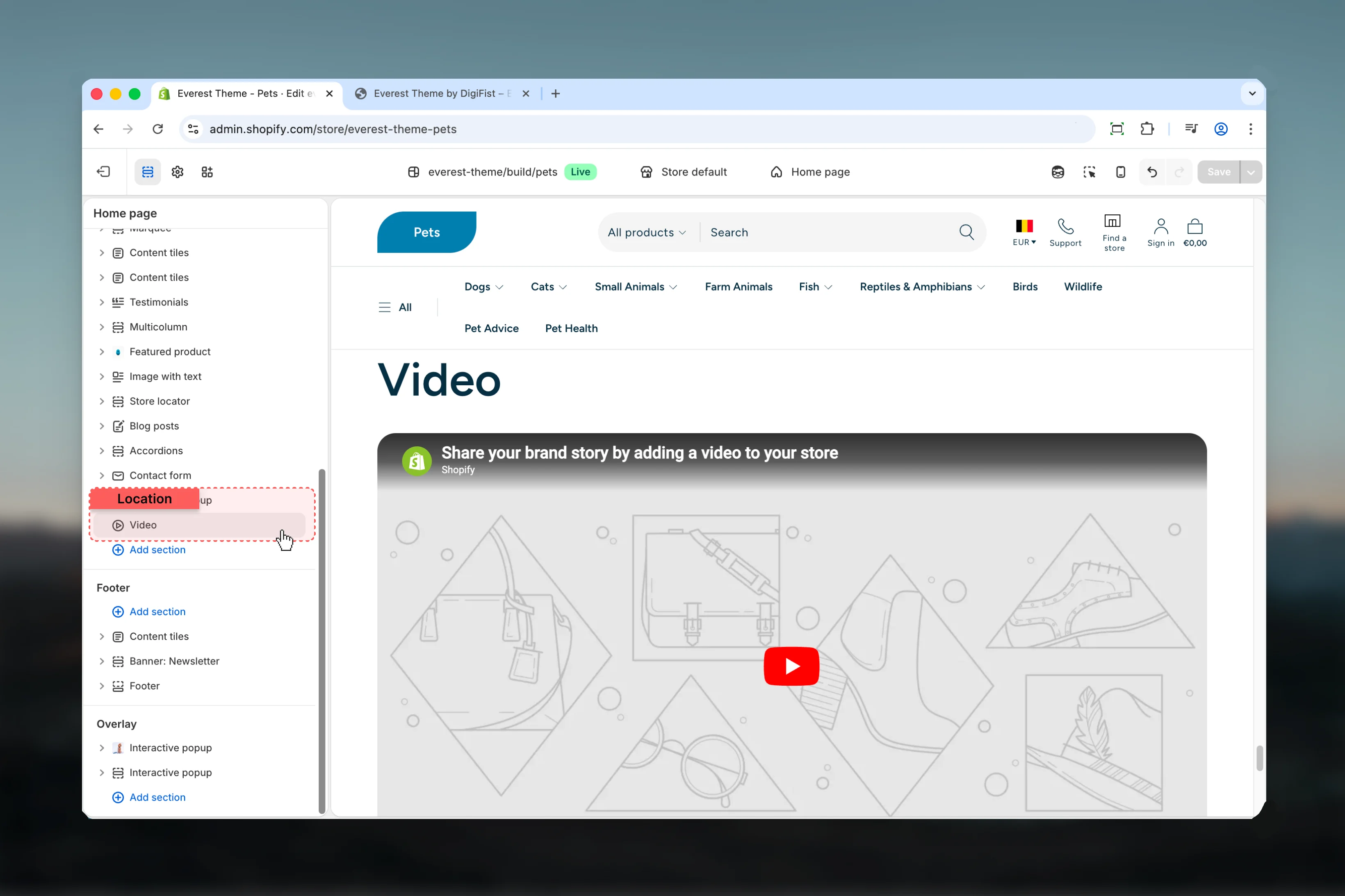This screenshot has width=1345, height=896.
Task: Open a new browser tab
Action: click(x=555, y=94)
